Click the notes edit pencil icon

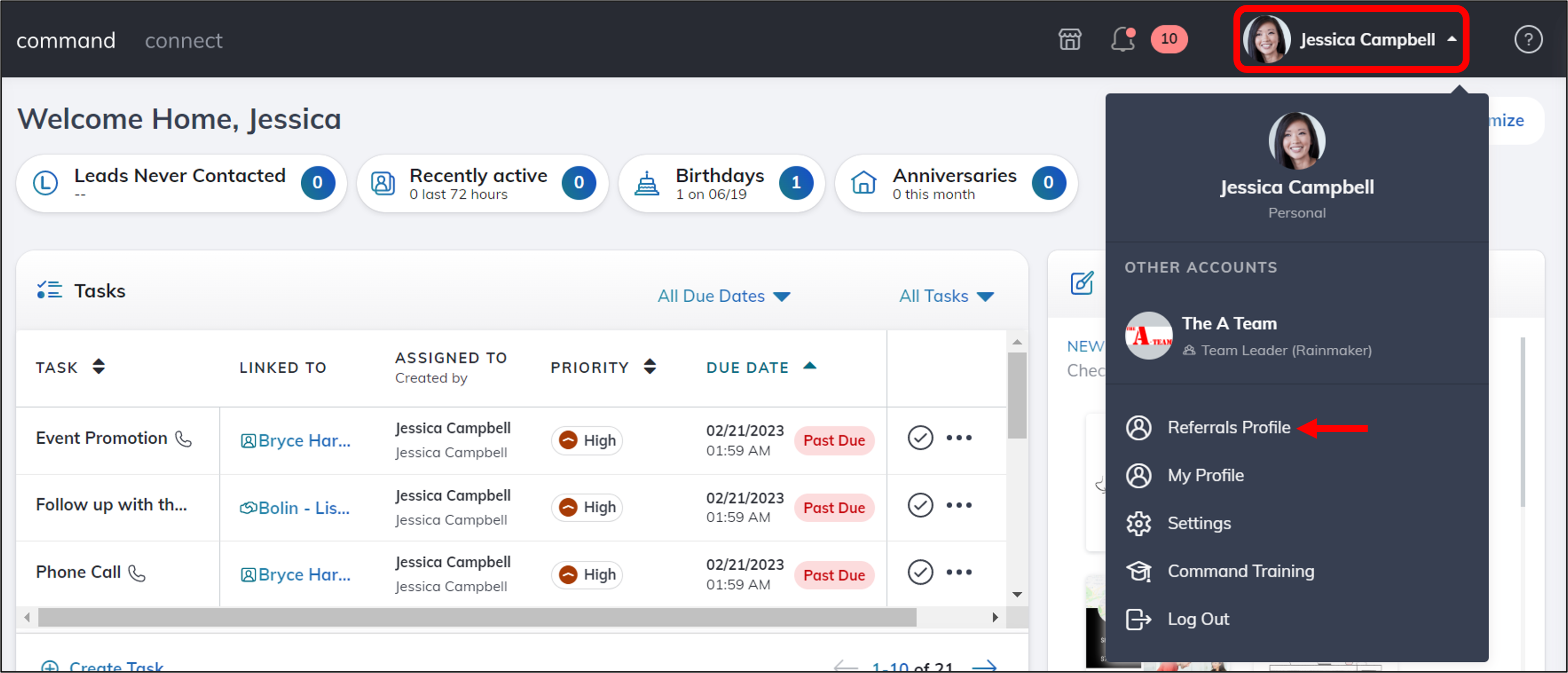1082,283
